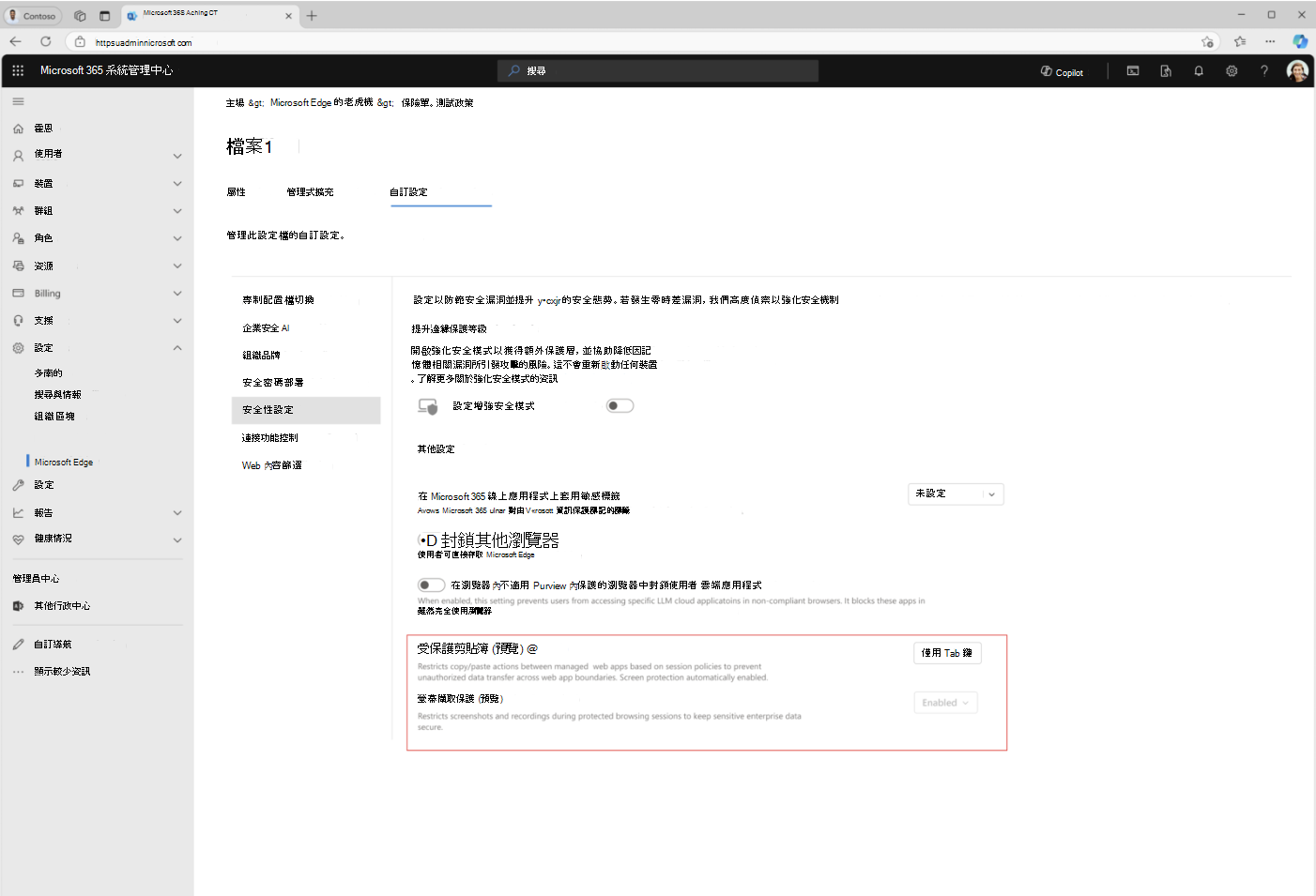Open the Billing card icon in sidebar

18,294
